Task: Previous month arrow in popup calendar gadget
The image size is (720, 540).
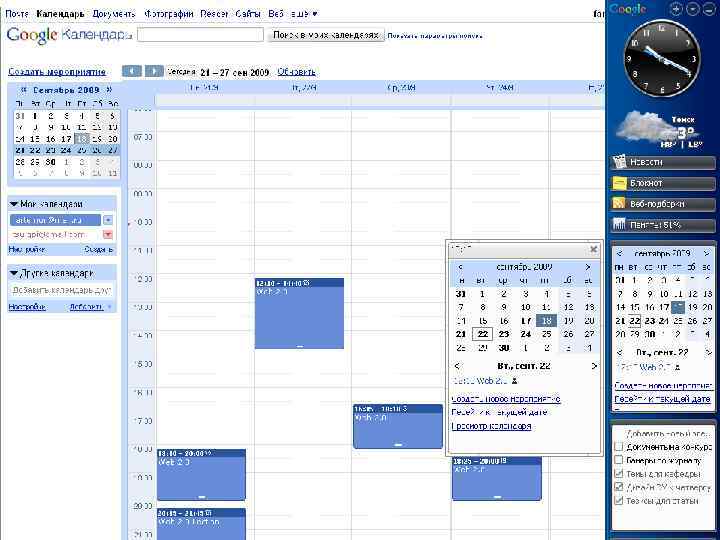Action: [x=461, y=267]
